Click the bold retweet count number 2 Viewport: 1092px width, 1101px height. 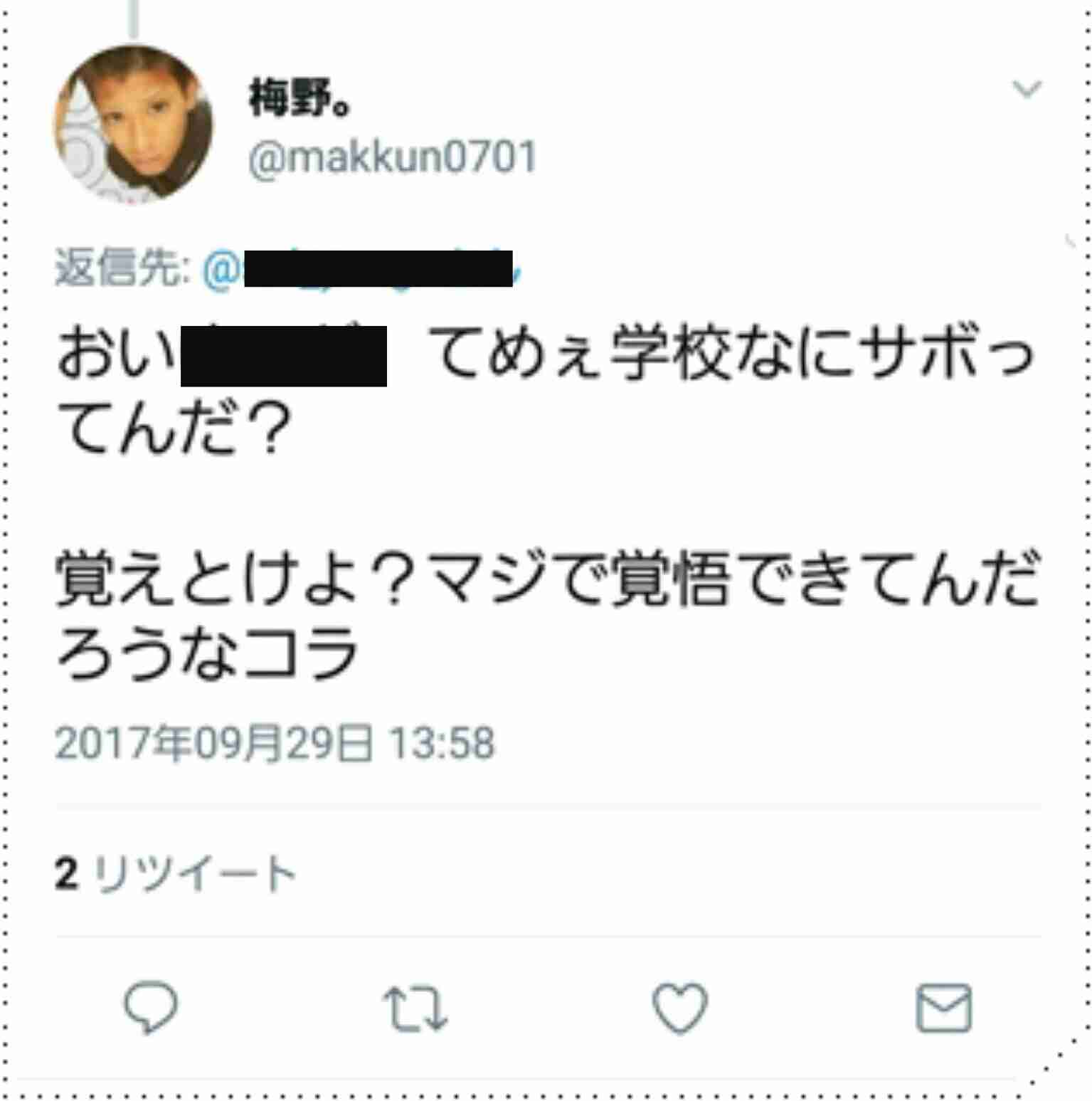pyautogui.click(x=66, y=873)
